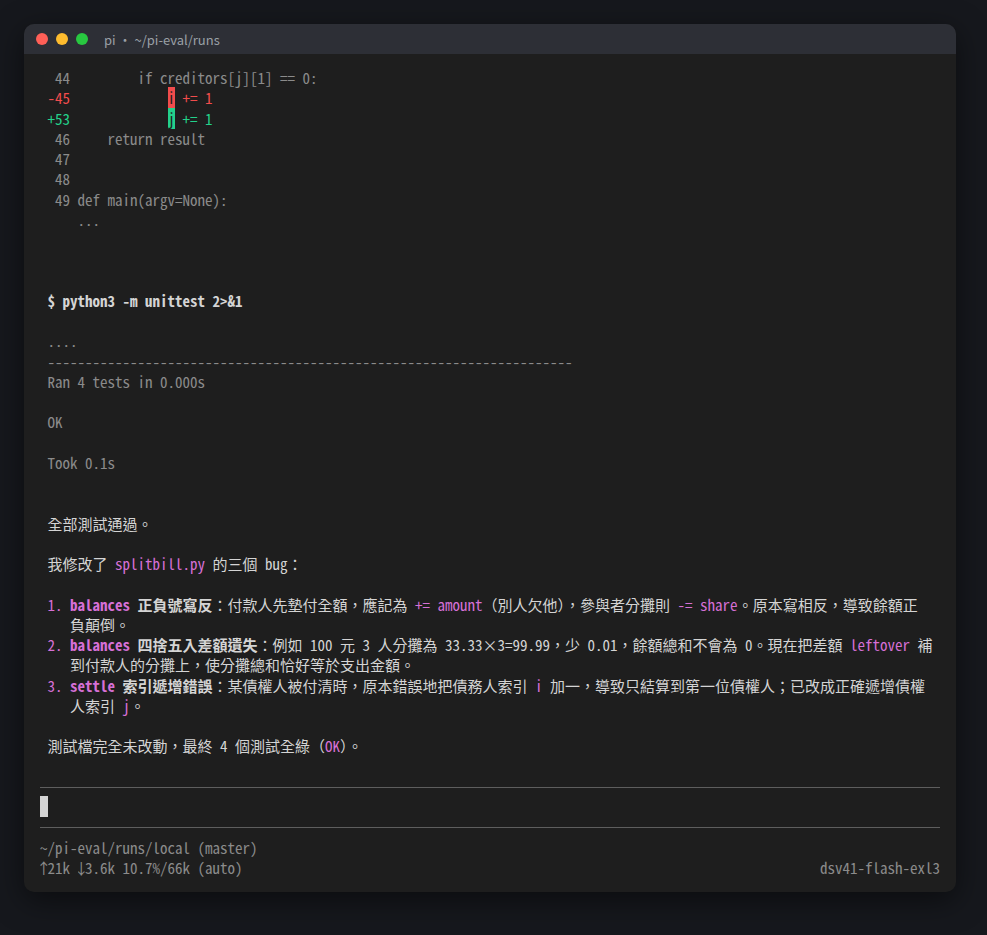Image resolution: width=987 pixels, height=935 pixels.
Task: Click the heading 'balances 四捨五入差額遺失'
Action: coord(163,646)
